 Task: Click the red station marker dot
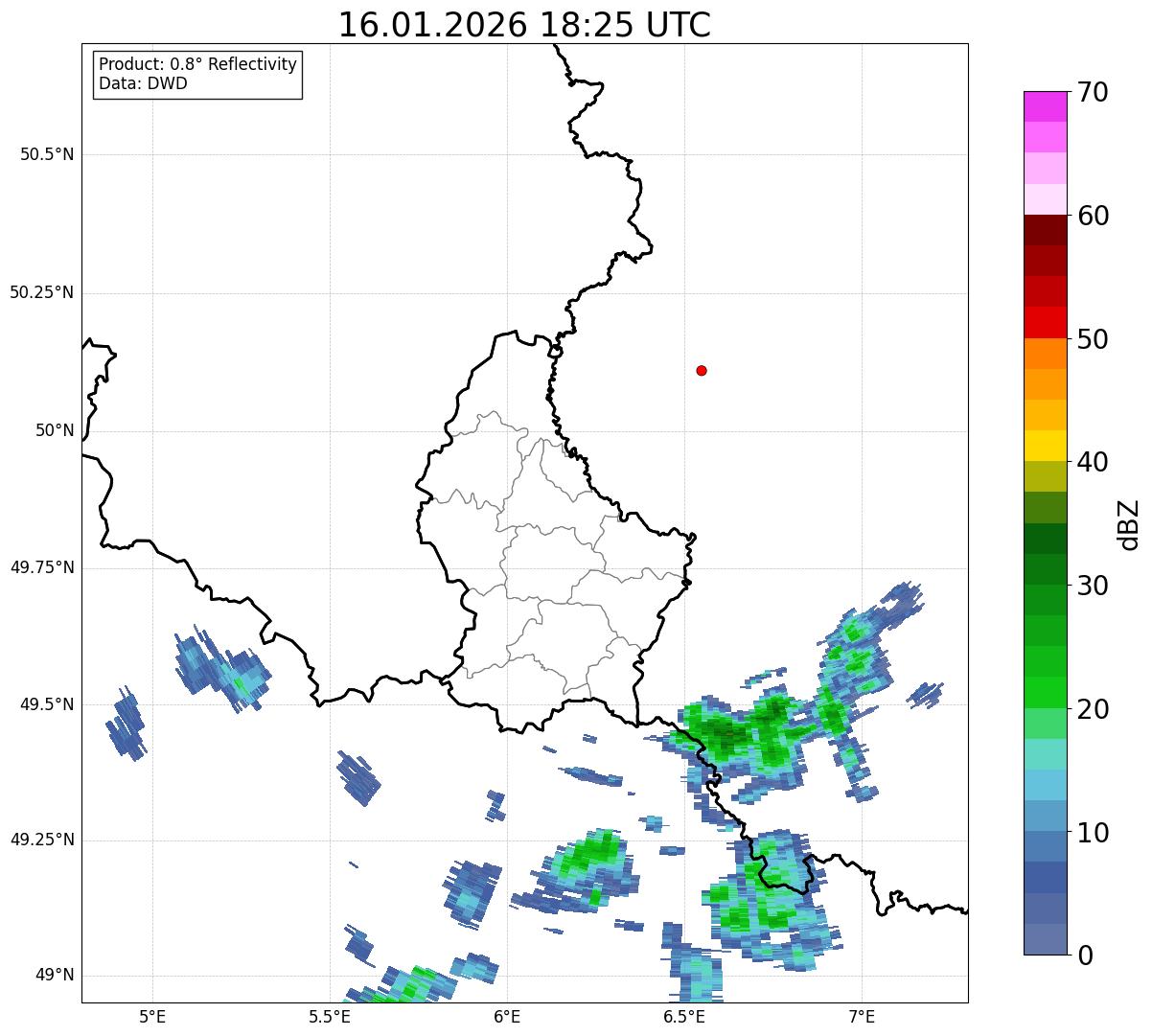702,370
